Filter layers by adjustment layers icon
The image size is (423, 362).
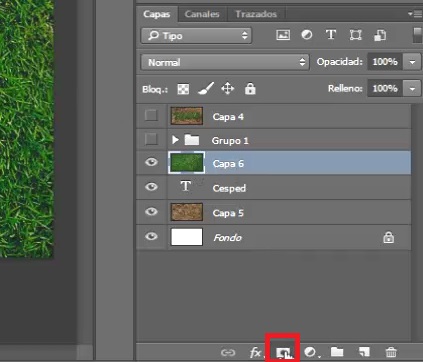307,35
